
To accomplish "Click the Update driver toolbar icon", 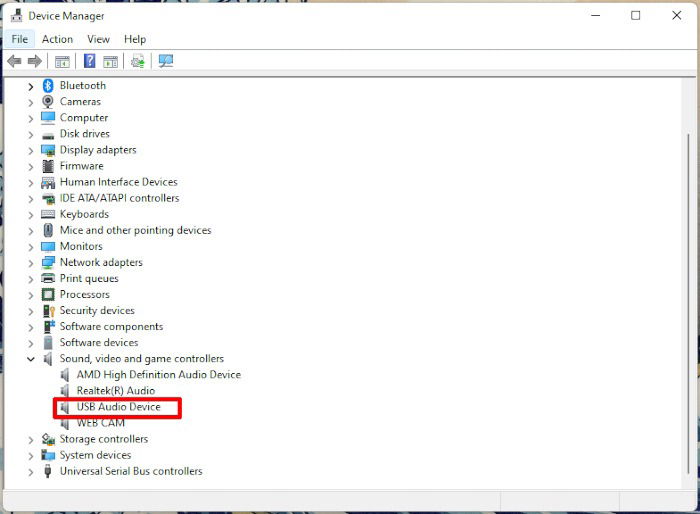I will tap(138, 61).
